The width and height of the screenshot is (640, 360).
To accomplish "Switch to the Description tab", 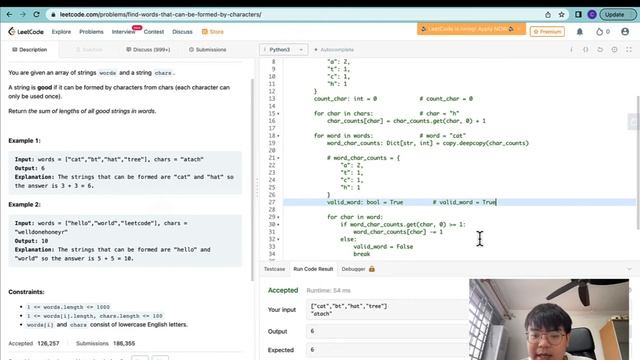I will coord(30,49).
